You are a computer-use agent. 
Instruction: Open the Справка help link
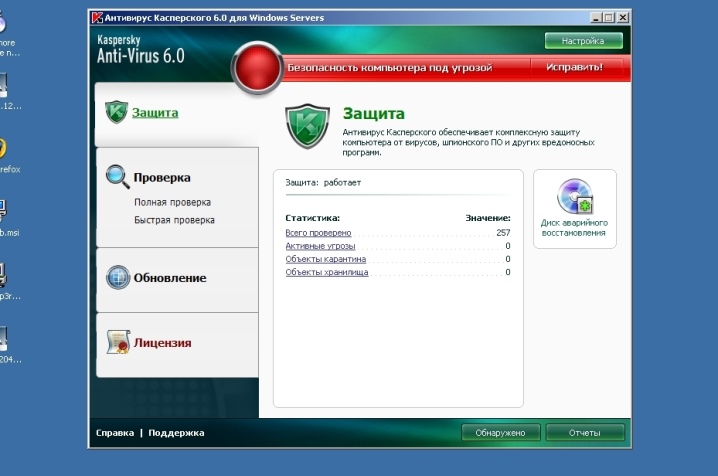coord(115,433)
